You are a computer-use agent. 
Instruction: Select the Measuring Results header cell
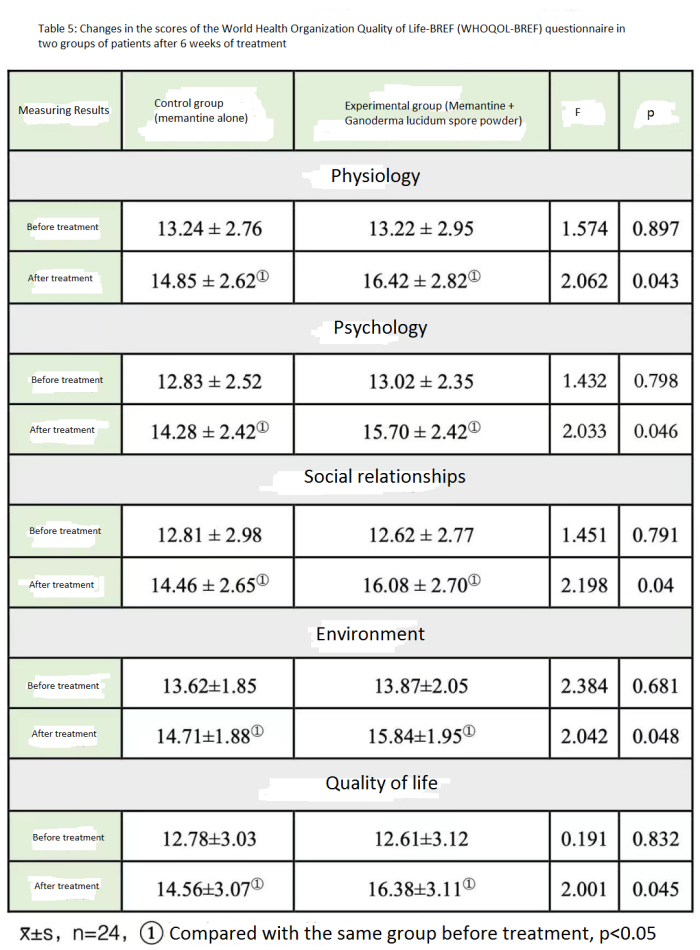64,110
